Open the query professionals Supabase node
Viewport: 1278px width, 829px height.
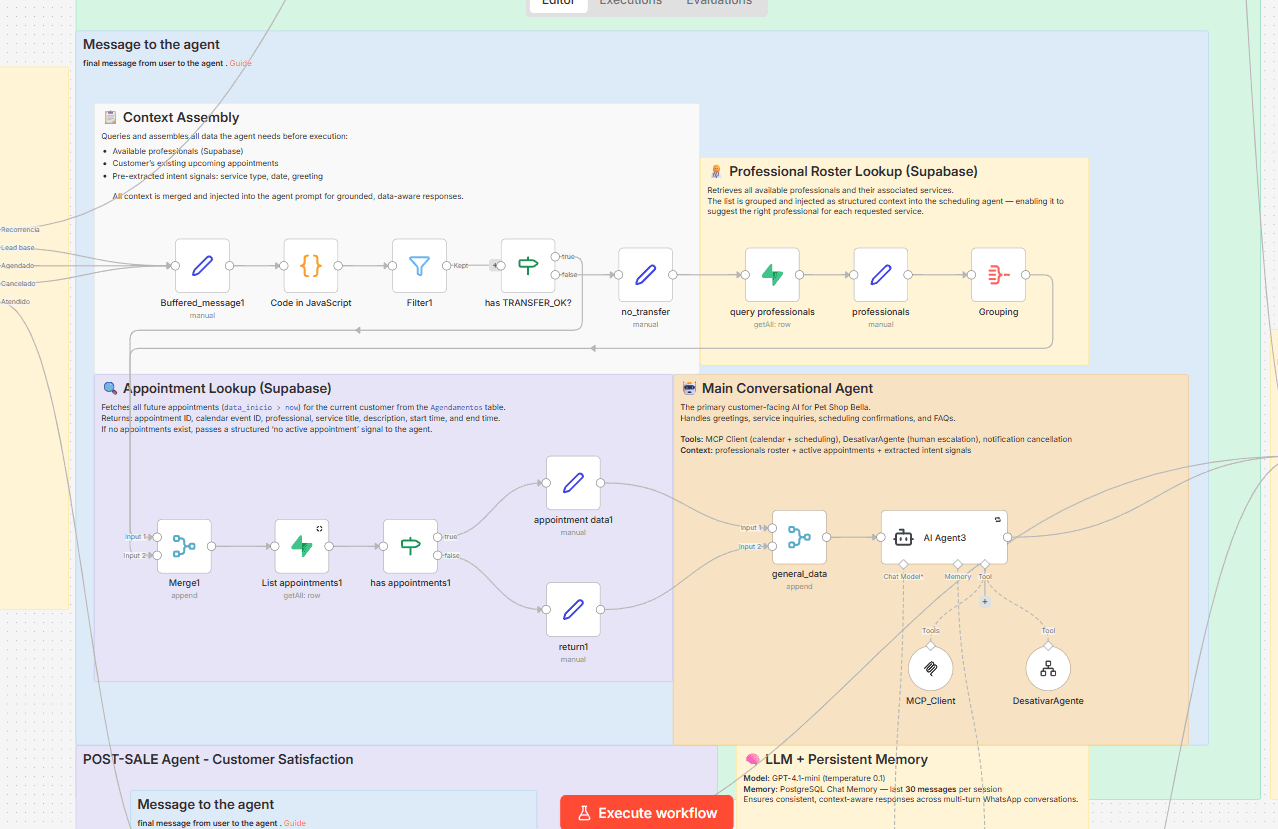(x=772, y=275)
